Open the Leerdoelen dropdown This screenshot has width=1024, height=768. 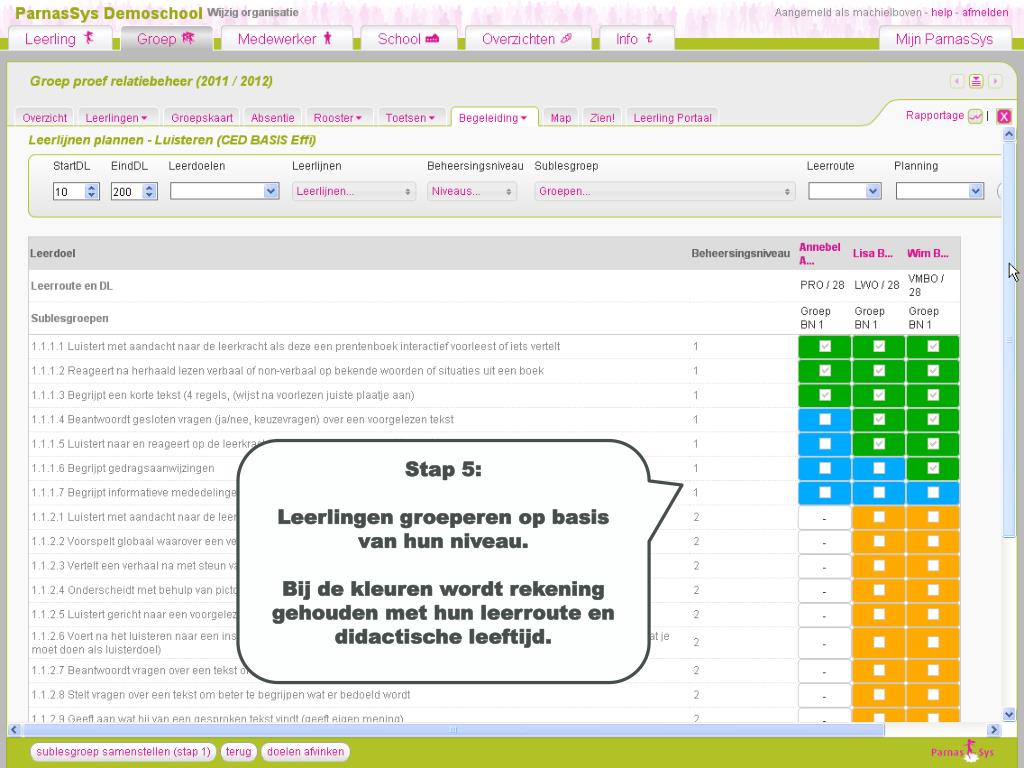pos(225,191)
